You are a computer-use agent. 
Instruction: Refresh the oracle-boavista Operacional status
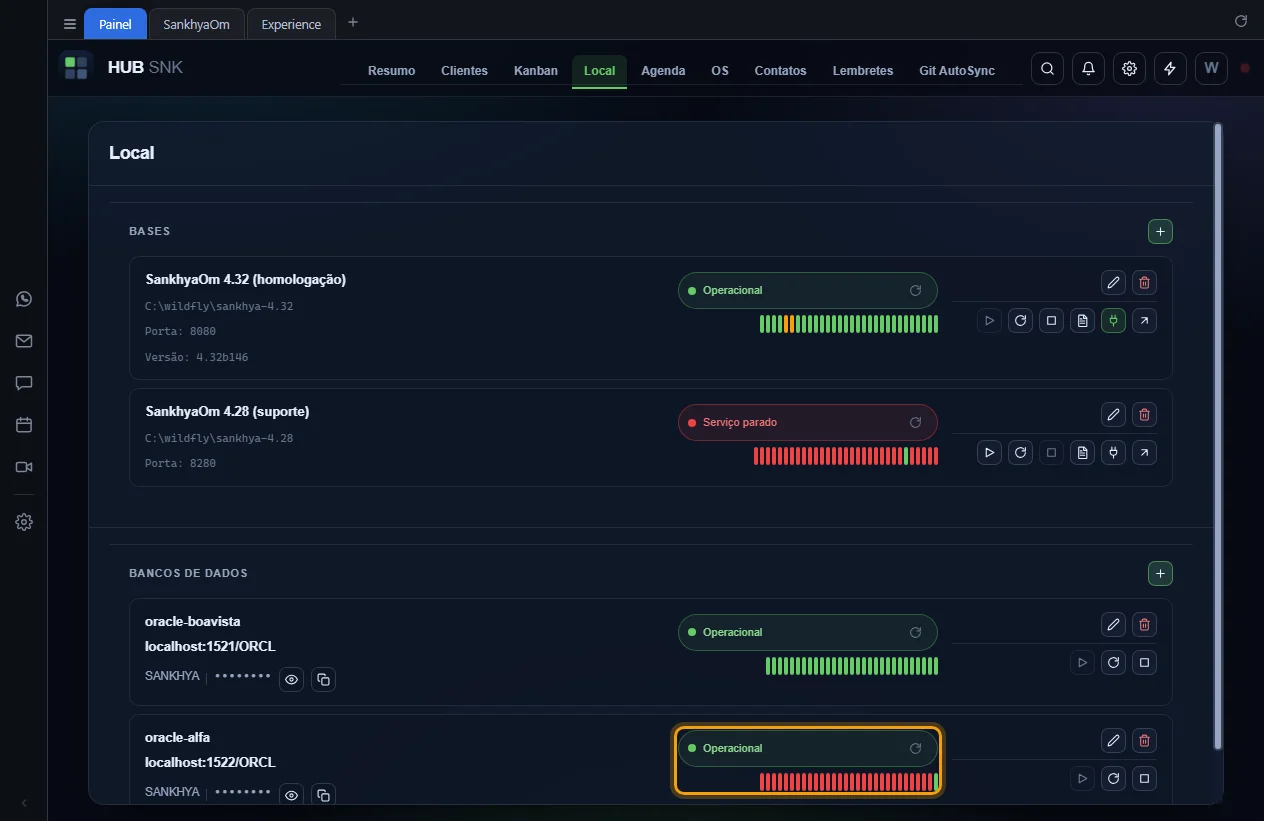tap(915, 633)
